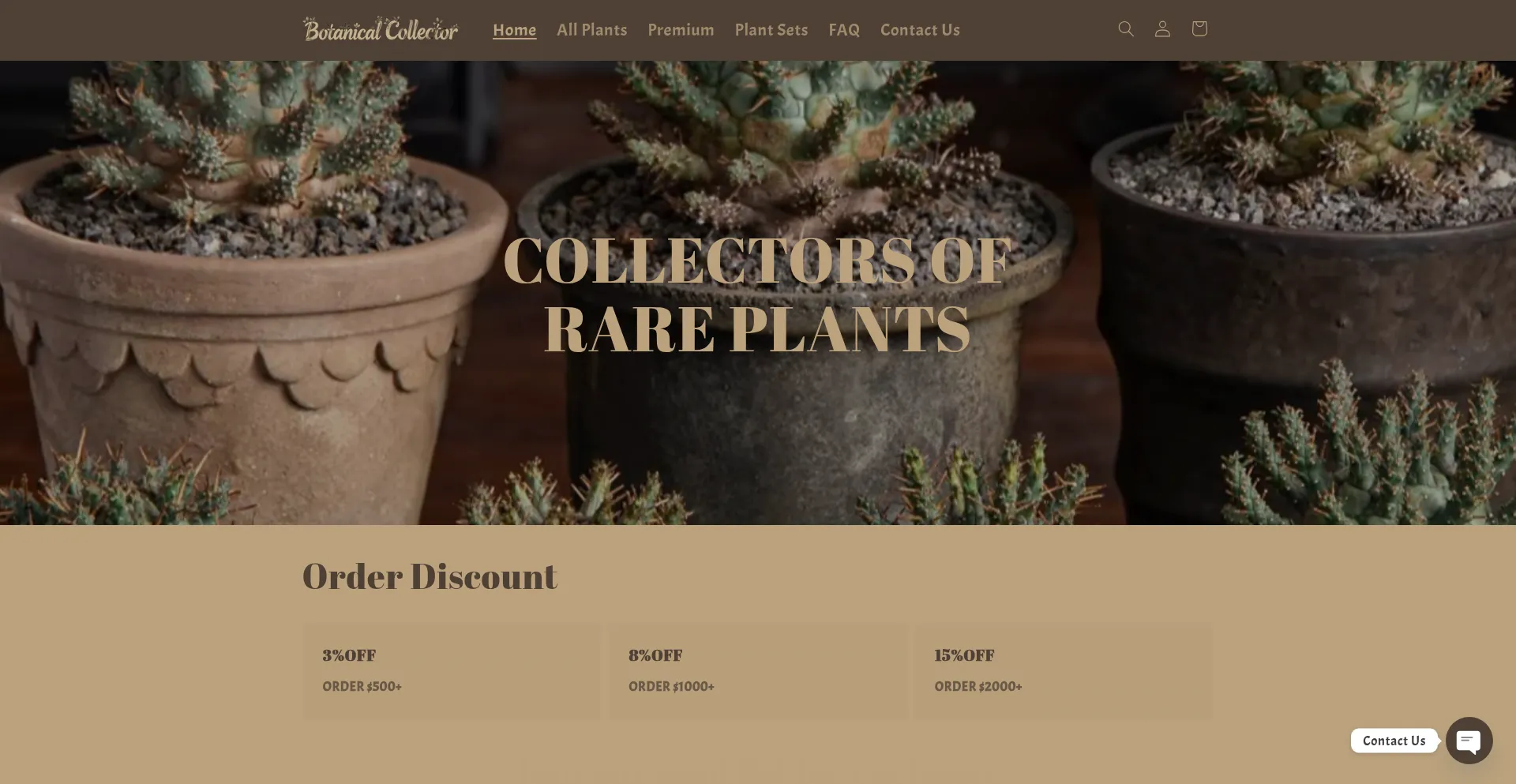Viewport: 1516px width, 784px height.
Task: Open the Plant Sets page
Action: click(771, 30)
